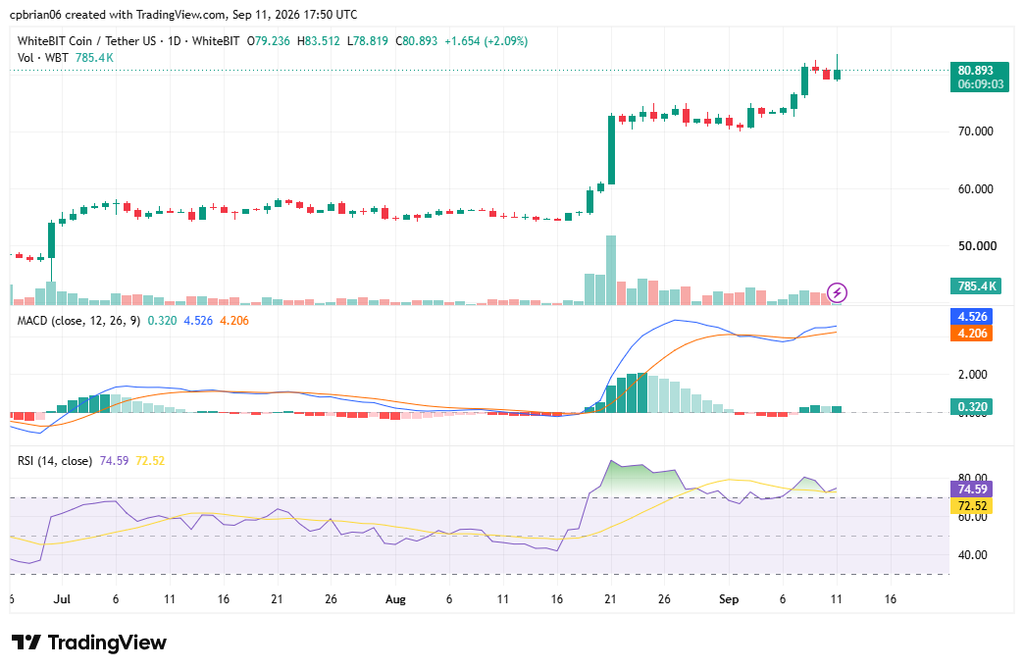1024x672 pixels.
Task: Click the low price value L78.819
Action: point(367,41)
